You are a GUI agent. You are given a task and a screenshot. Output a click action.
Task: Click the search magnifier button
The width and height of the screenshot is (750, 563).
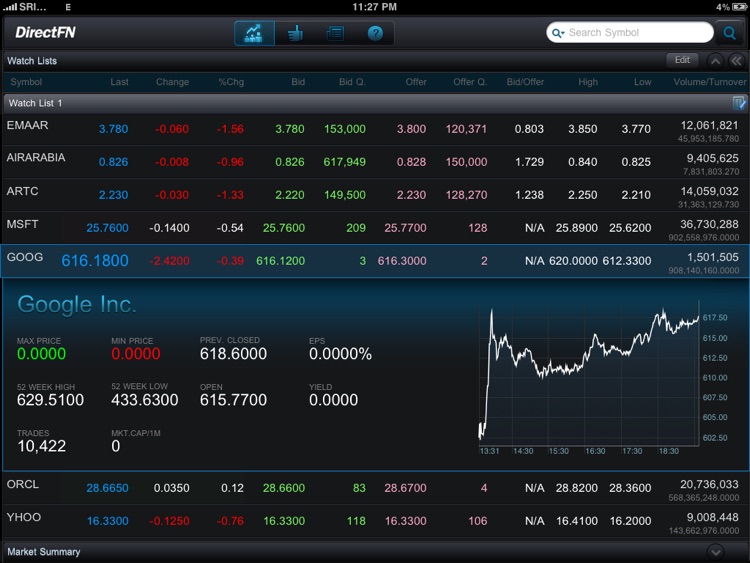(730, 33)
